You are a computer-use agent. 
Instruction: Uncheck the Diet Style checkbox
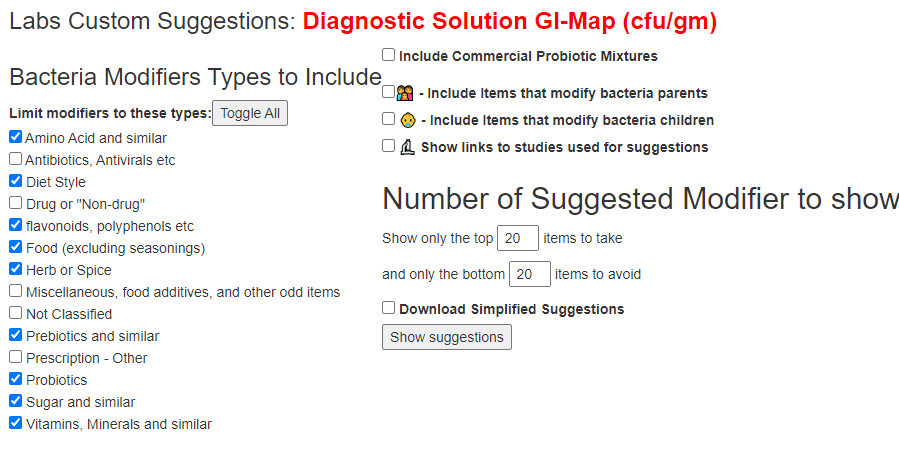point(15,181)
